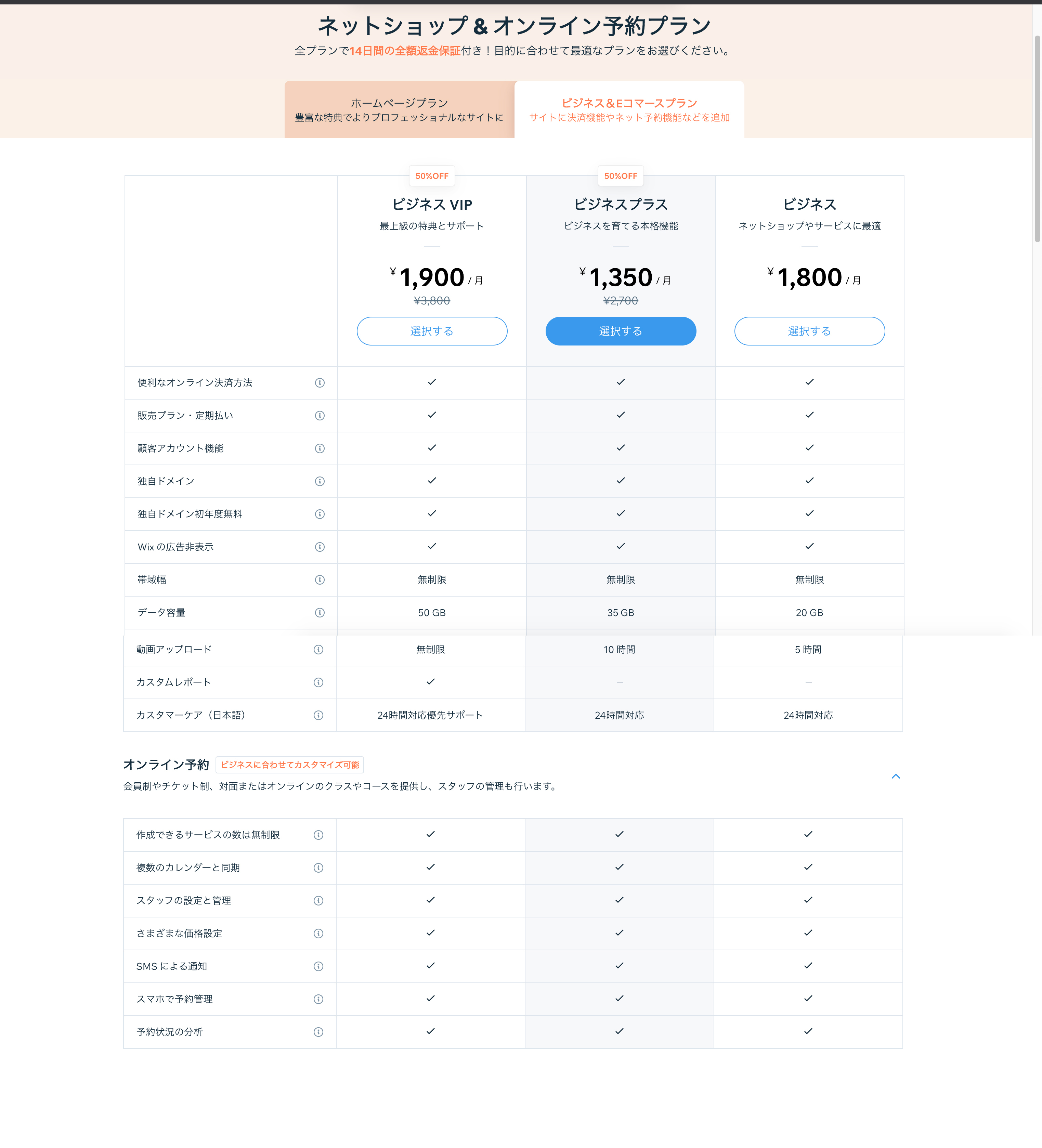Click info icon for 便利なオンライン決済方法
The height and width of the screenshot is (1148, 1042).
click(x=320, y=383)
